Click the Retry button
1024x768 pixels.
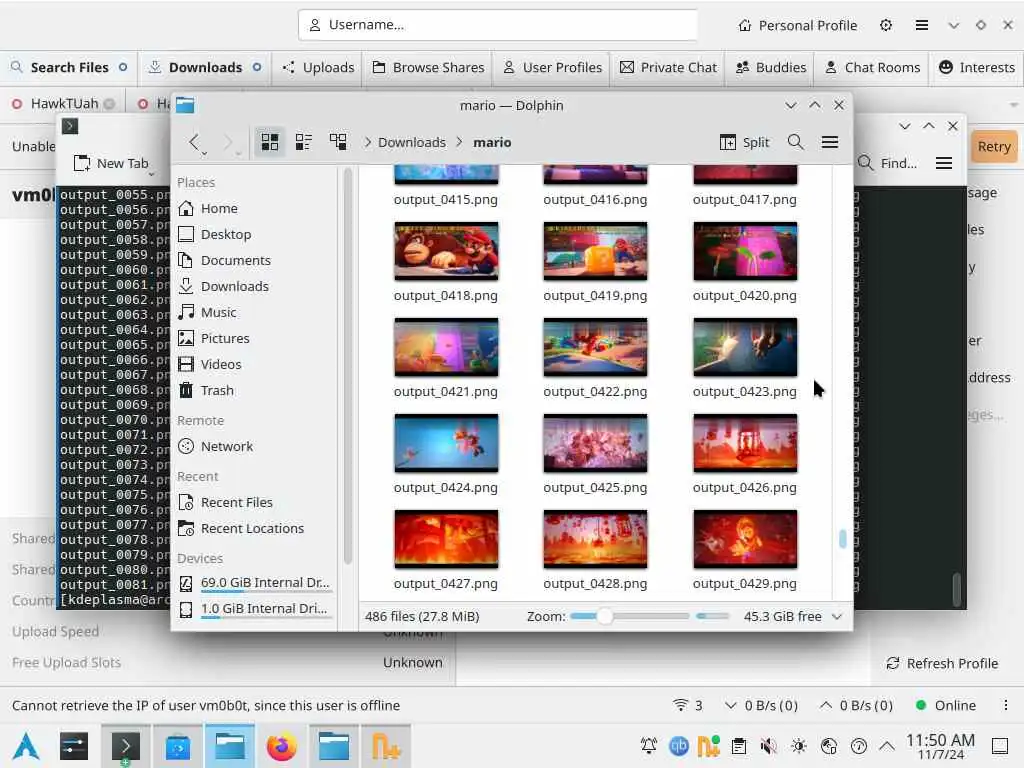coord(994,146)
